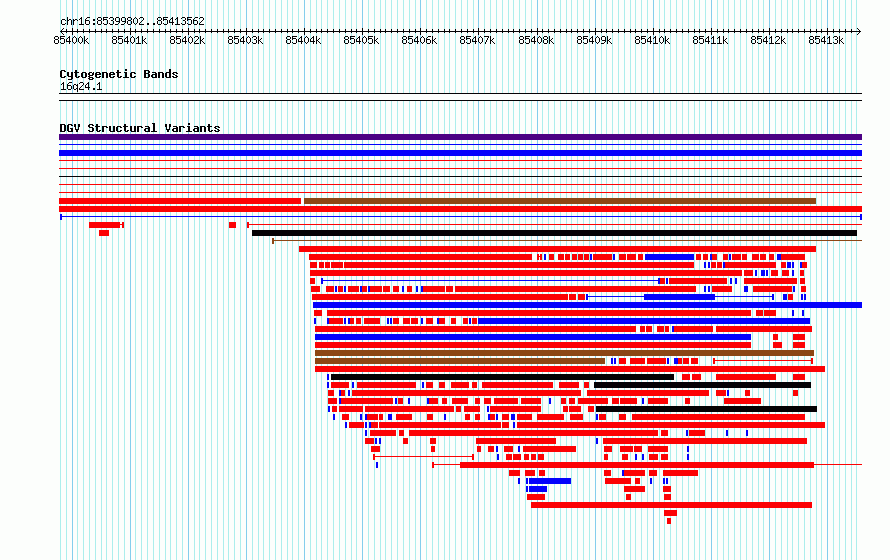Viewport: 890px width, 560px height.
Task: Select the thick blue full-width variant bar
Action: pyautogui.click(x=460, y=153)
